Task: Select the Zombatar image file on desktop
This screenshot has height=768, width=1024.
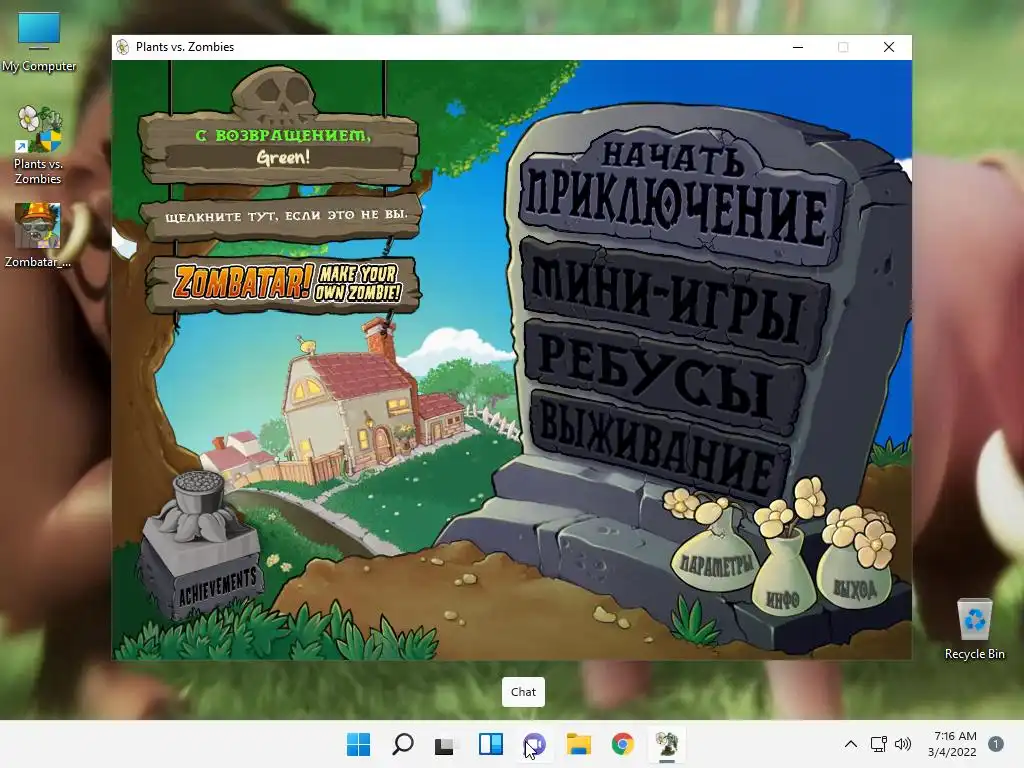Action: click(x=38, y=235)
